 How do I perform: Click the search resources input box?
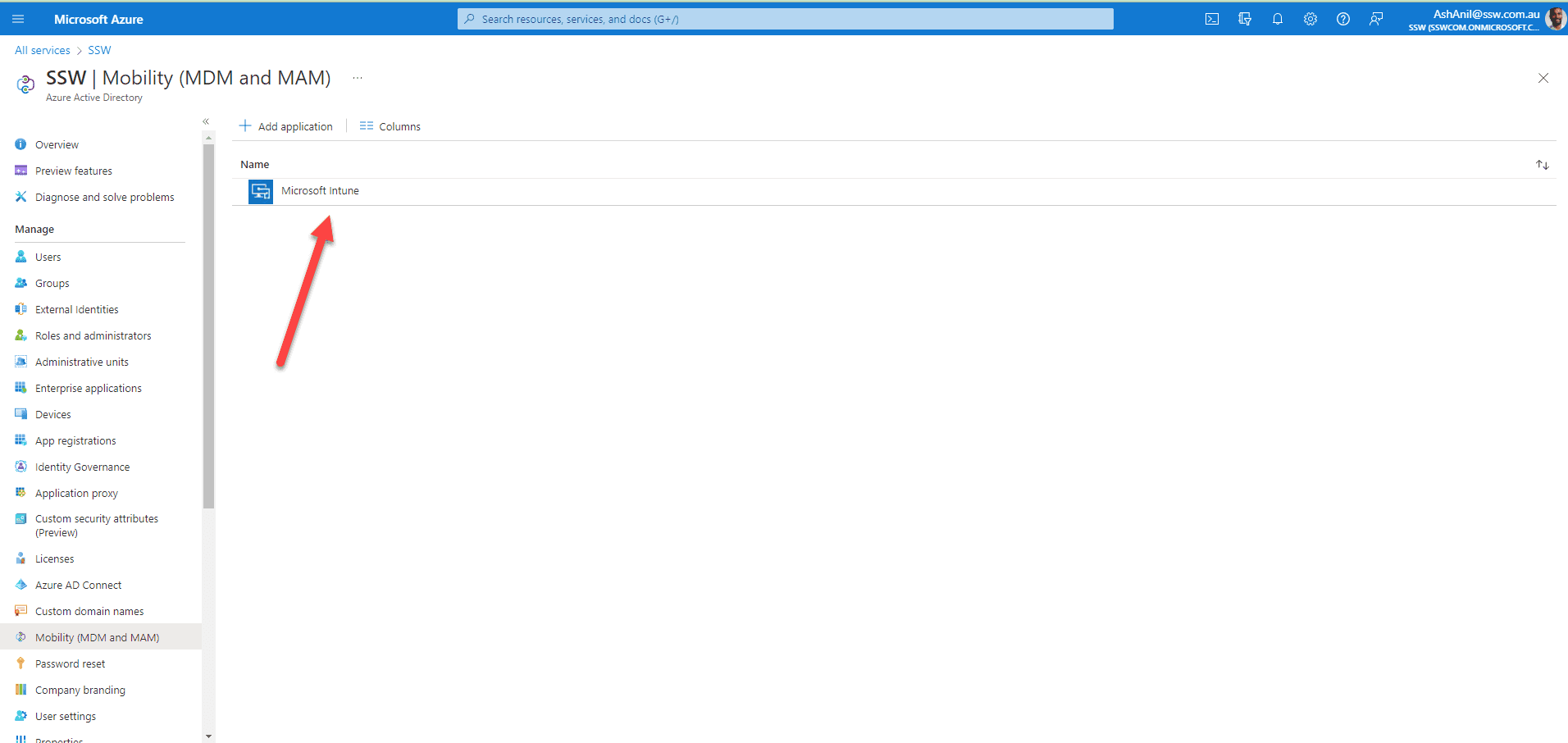pyautogui.click(x=785, y=19)
